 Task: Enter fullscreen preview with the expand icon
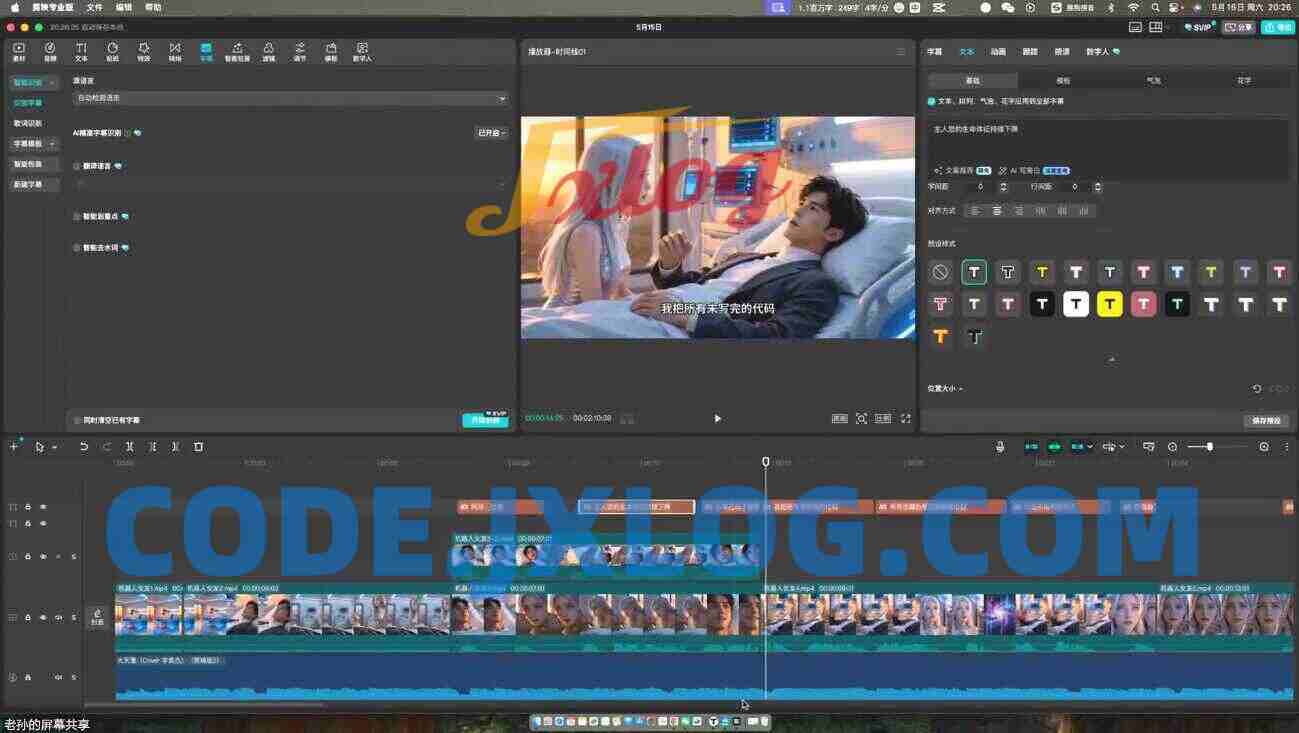pos(906,419)
